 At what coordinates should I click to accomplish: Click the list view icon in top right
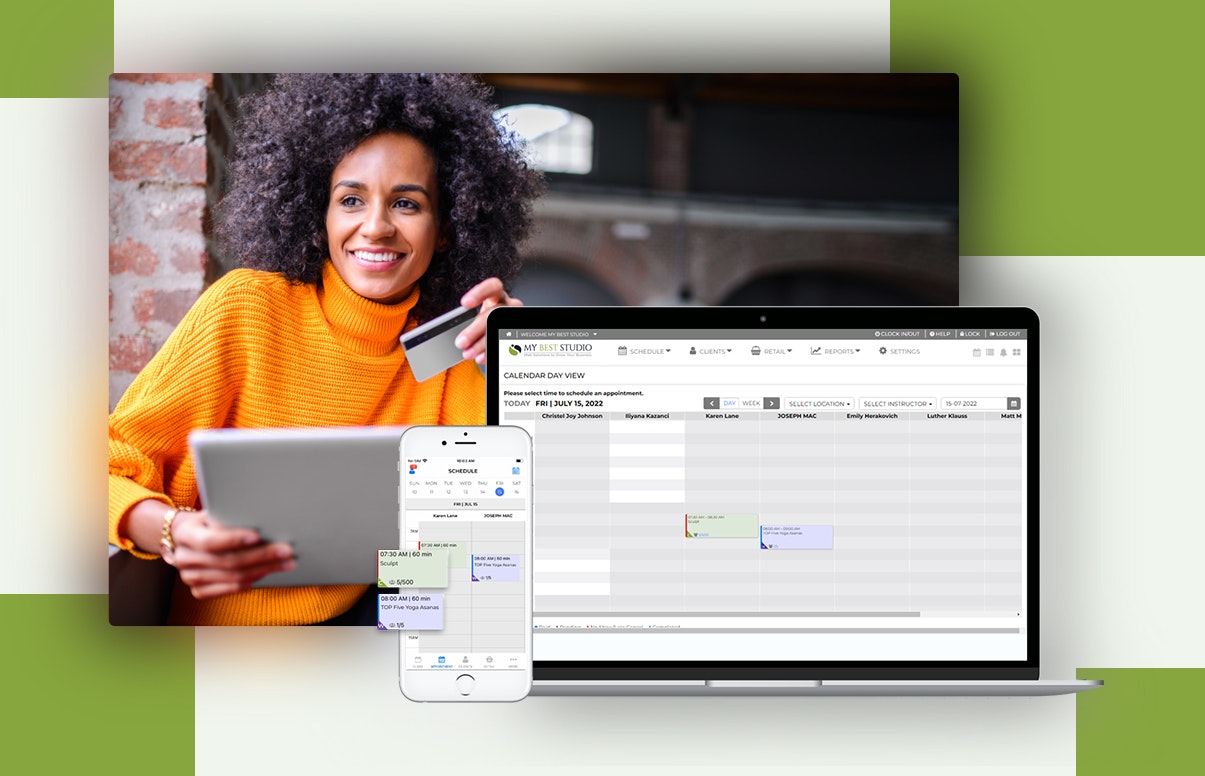990,352
